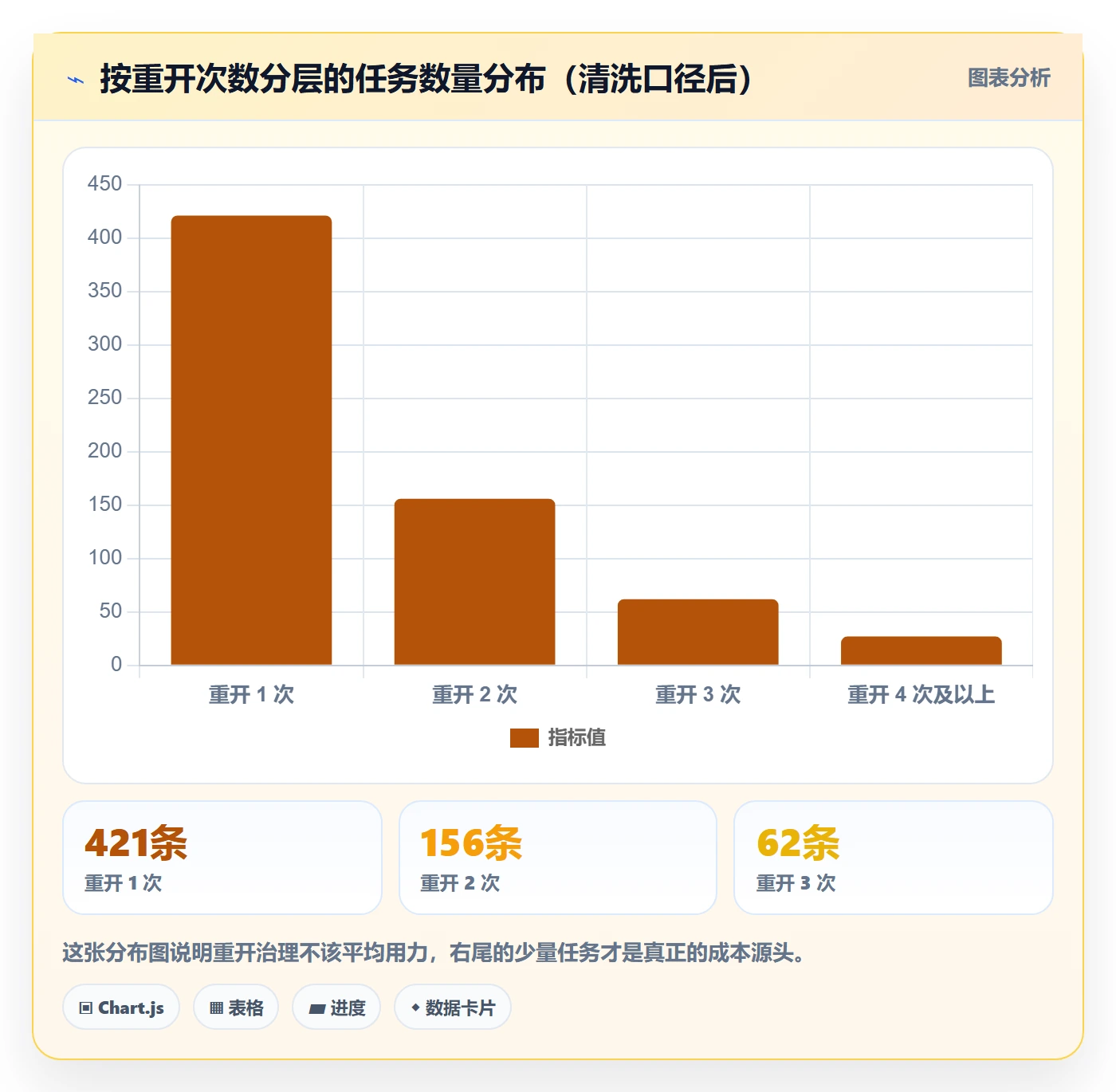Click the x-axis label 重开 4 次及以上
Viewport: 1116px width, 1092px height.
click(x=921, y=695)
